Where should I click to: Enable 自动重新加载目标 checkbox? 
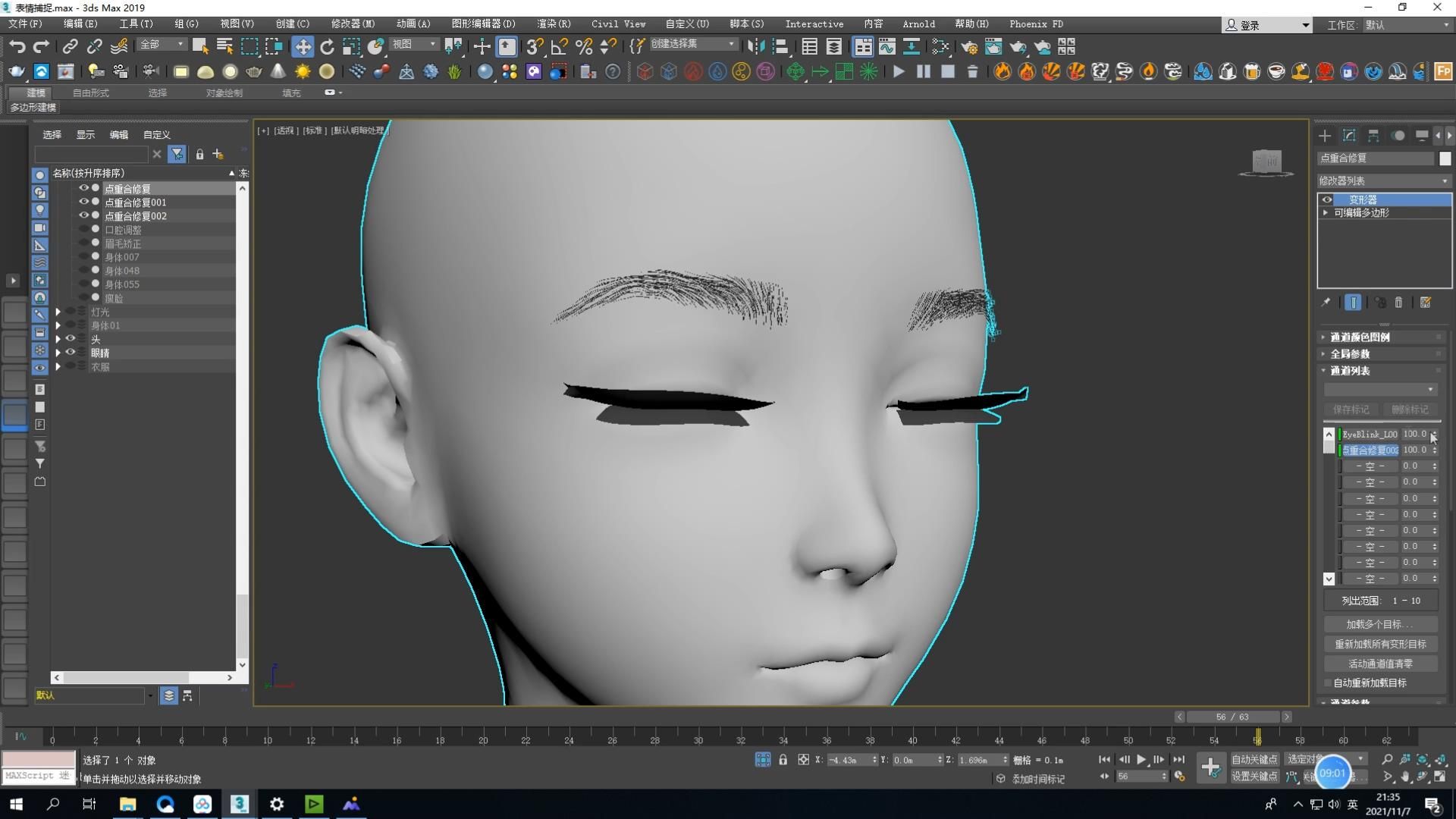pyautogui.click(x=1327, y=683)
